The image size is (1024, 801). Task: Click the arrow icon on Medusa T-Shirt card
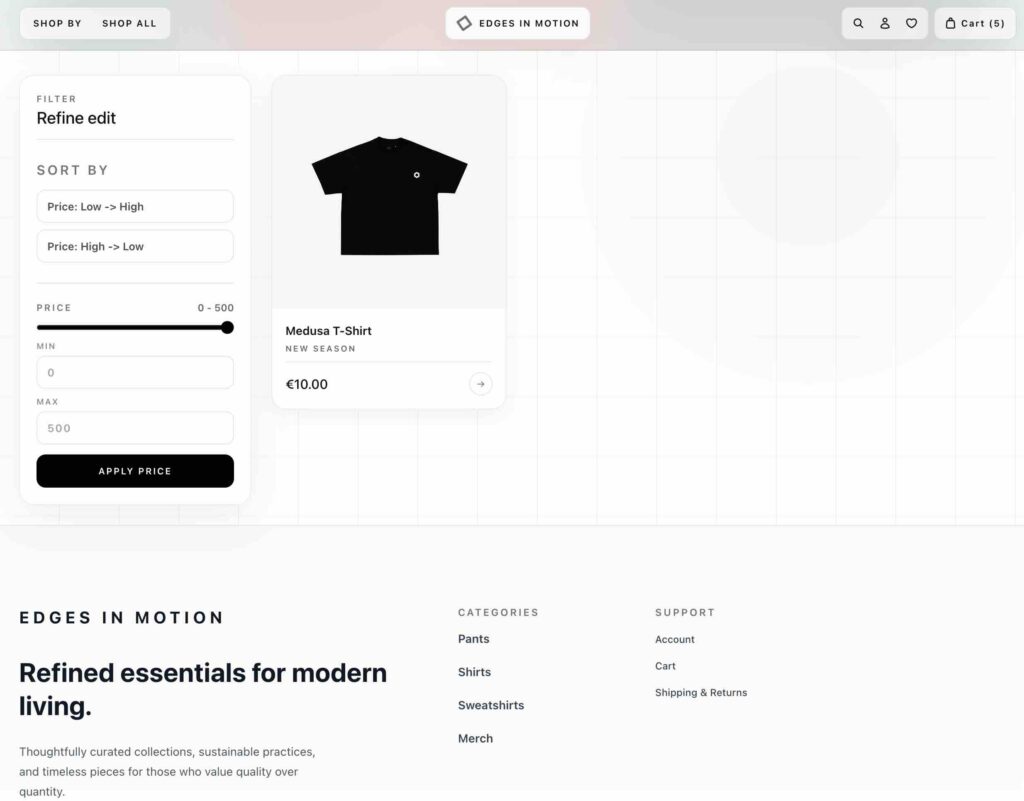click(x=481, y=384)
